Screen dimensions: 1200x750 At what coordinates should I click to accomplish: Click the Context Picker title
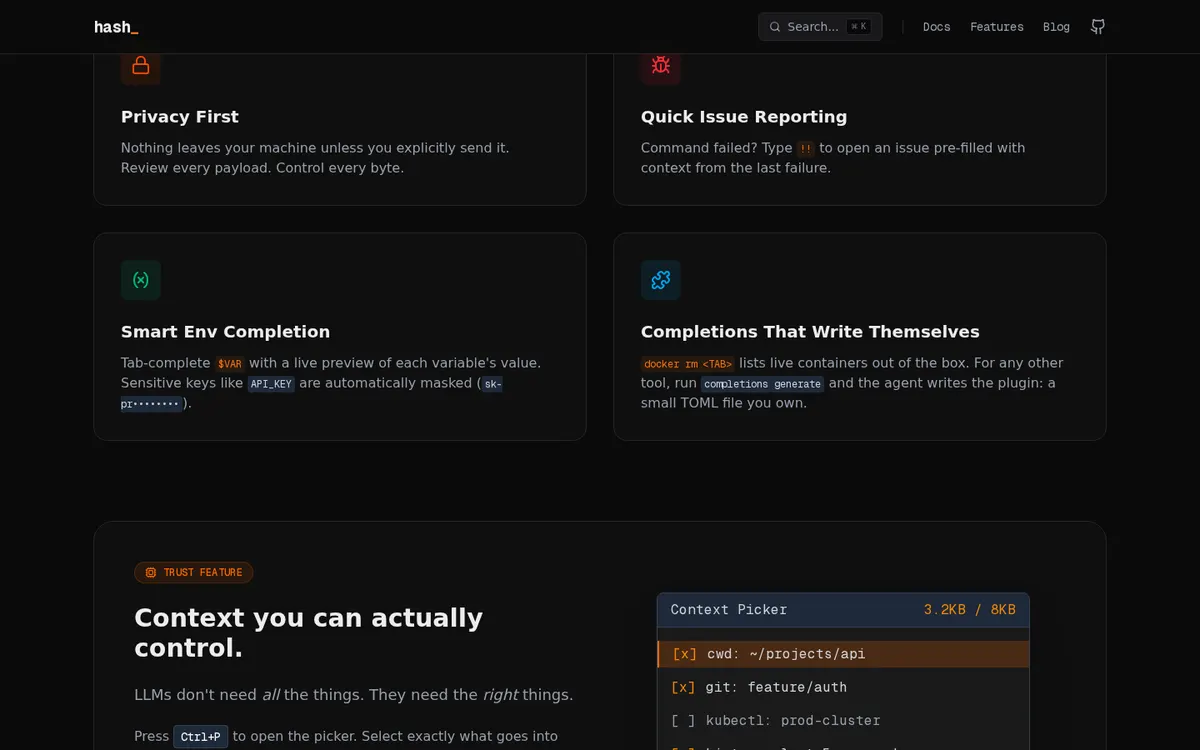click(729, 610)
